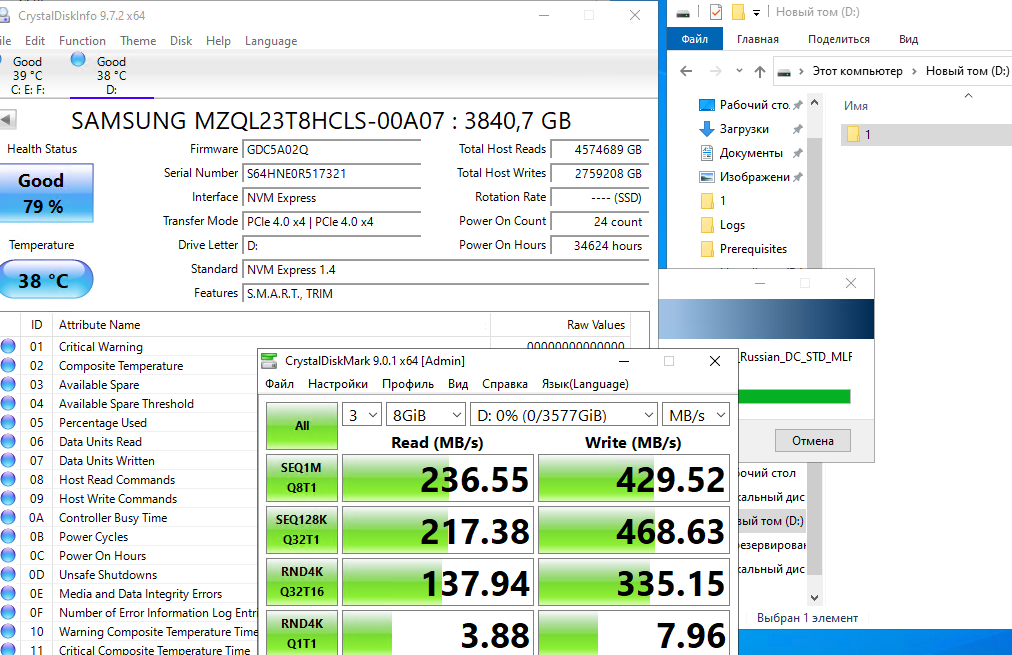Open the MB/s unit dropdown

(x=695, y=415)
